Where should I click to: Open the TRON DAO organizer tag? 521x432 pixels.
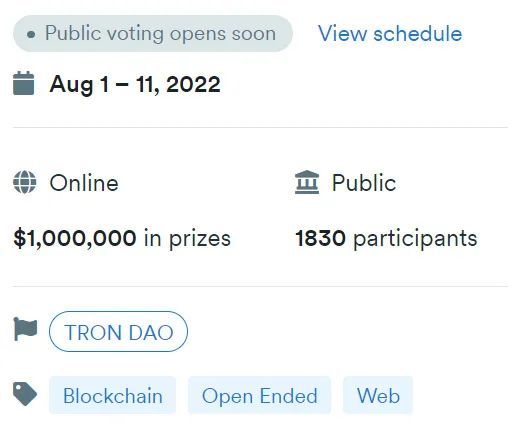(x=118, y=332)
